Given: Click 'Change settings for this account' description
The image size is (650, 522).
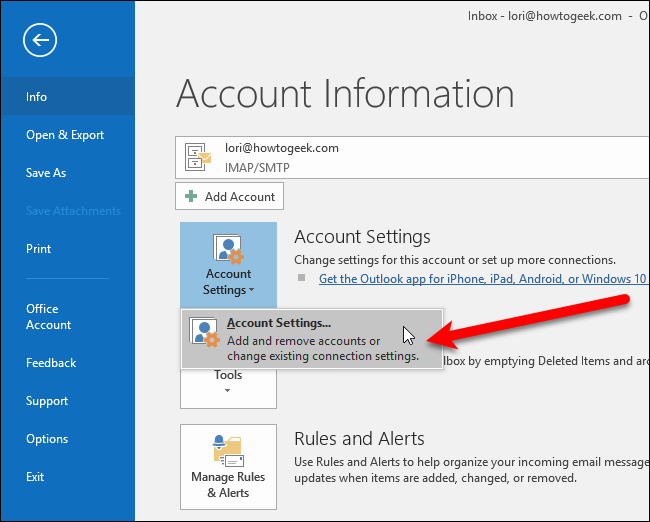Looking at the screenshot, I should pos(455,260).
